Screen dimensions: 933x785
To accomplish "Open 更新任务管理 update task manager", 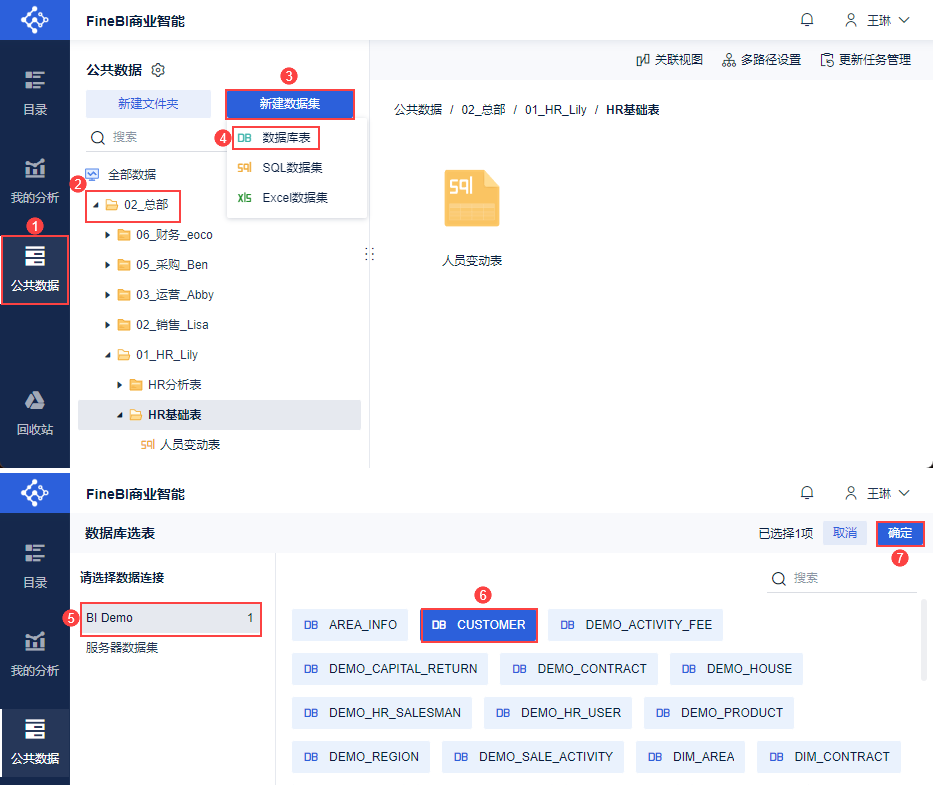I will [x=865, y=60].
